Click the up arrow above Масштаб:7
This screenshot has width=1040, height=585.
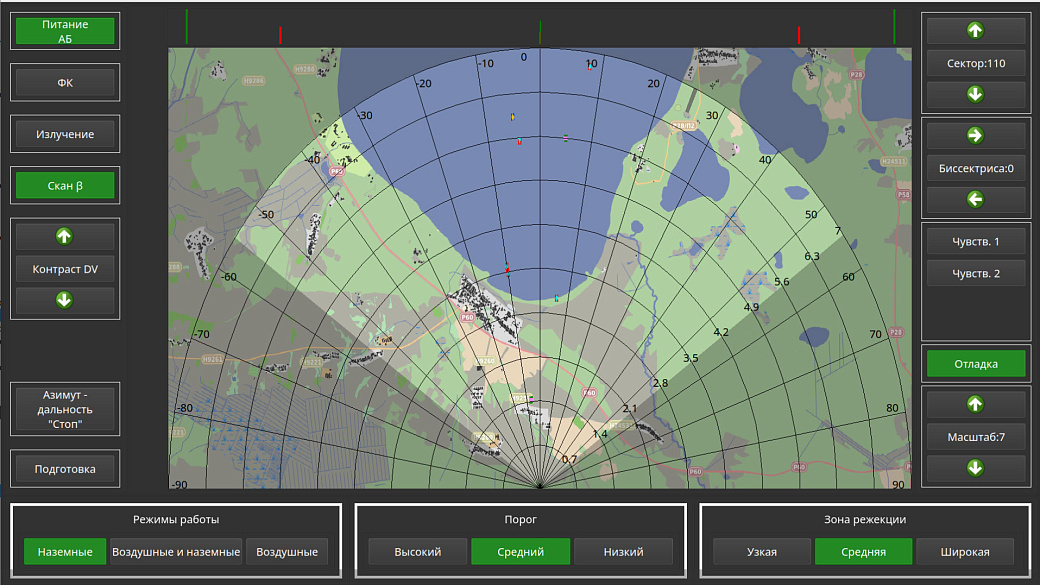(x=975, y=404)
